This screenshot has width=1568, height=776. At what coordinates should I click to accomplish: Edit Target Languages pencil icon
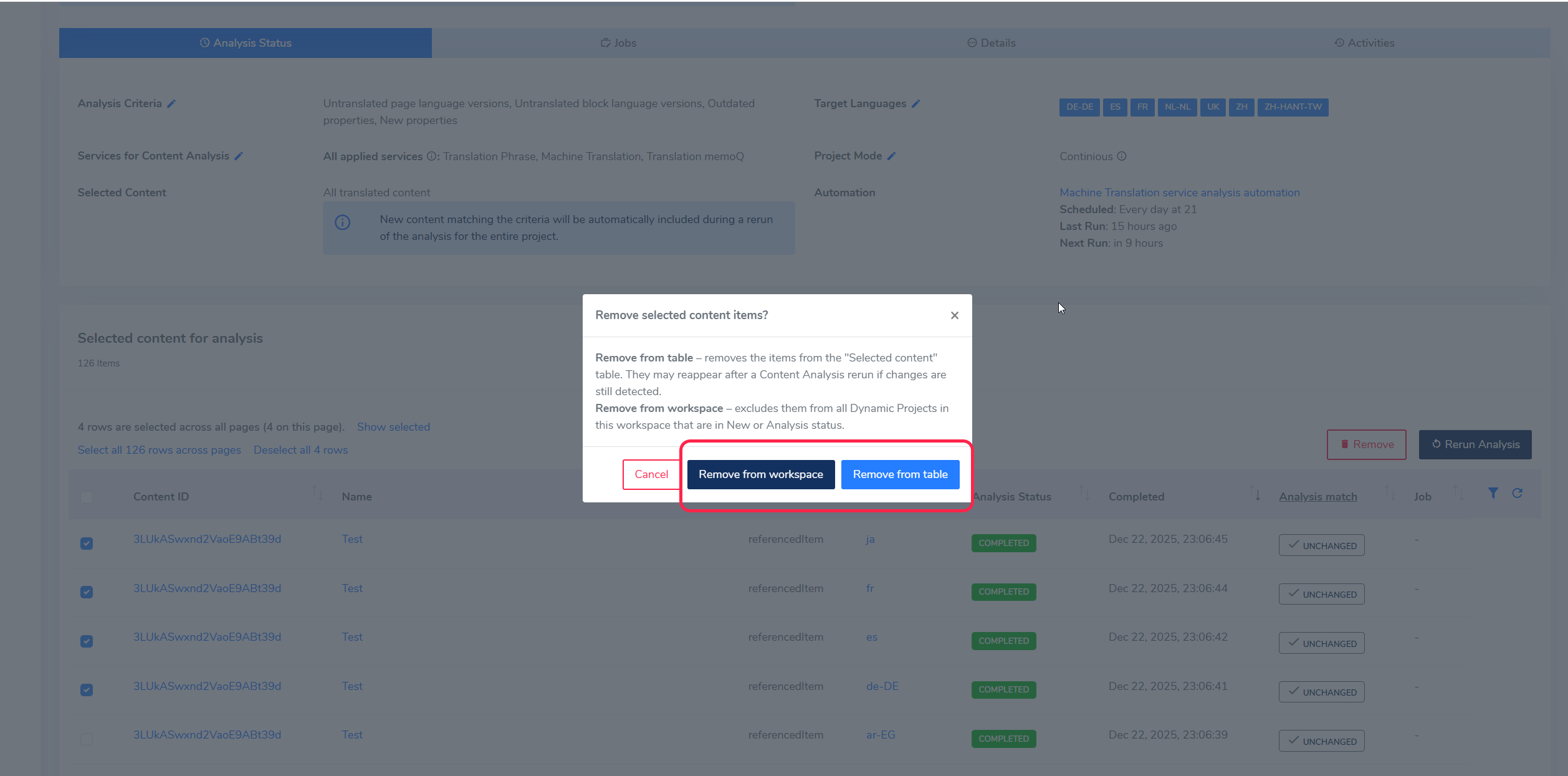point(915,104)
